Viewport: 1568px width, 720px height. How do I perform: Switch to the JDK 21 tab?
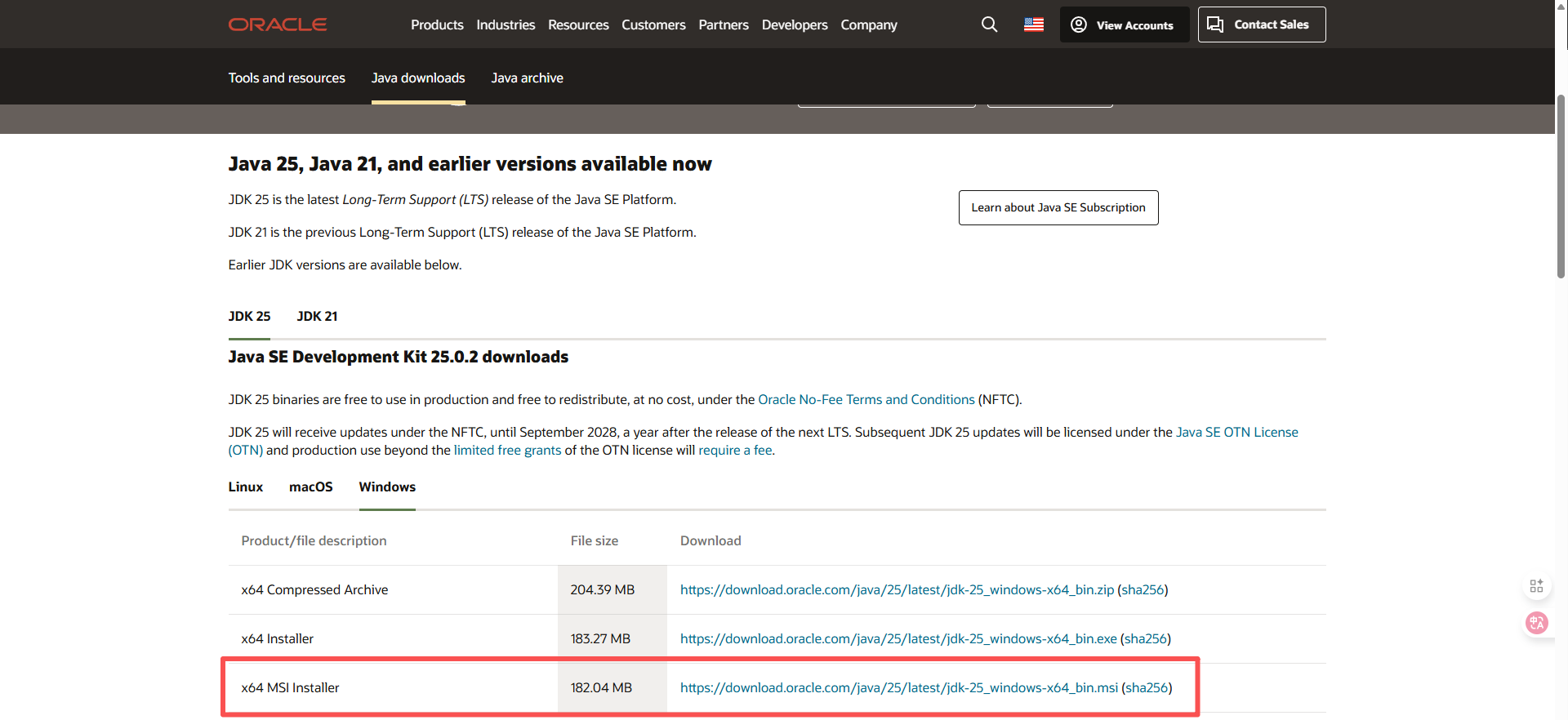coord(317,317)
